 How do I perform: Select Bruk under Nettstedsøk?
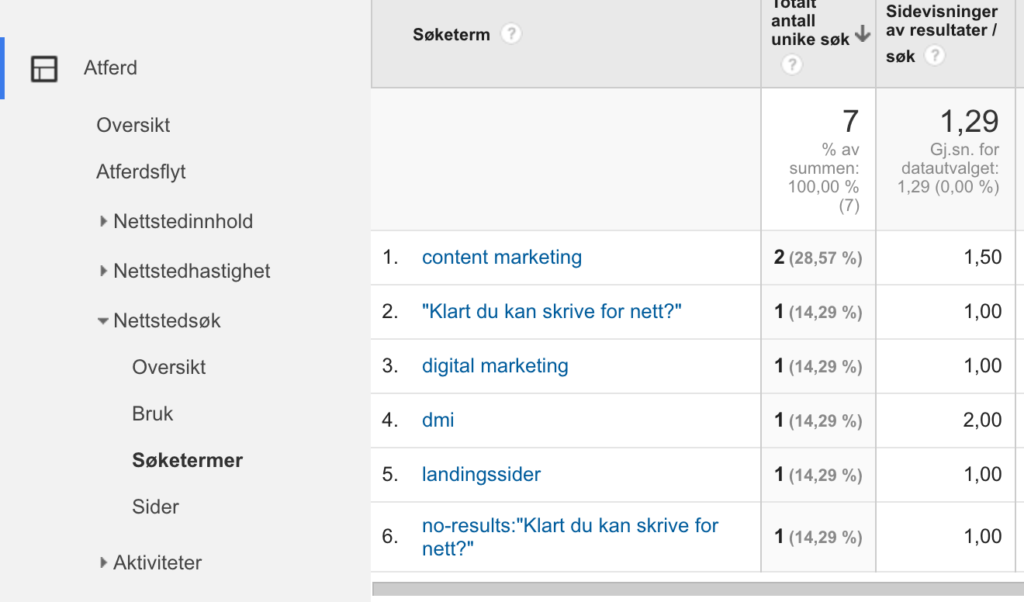(x=152, y=414)
